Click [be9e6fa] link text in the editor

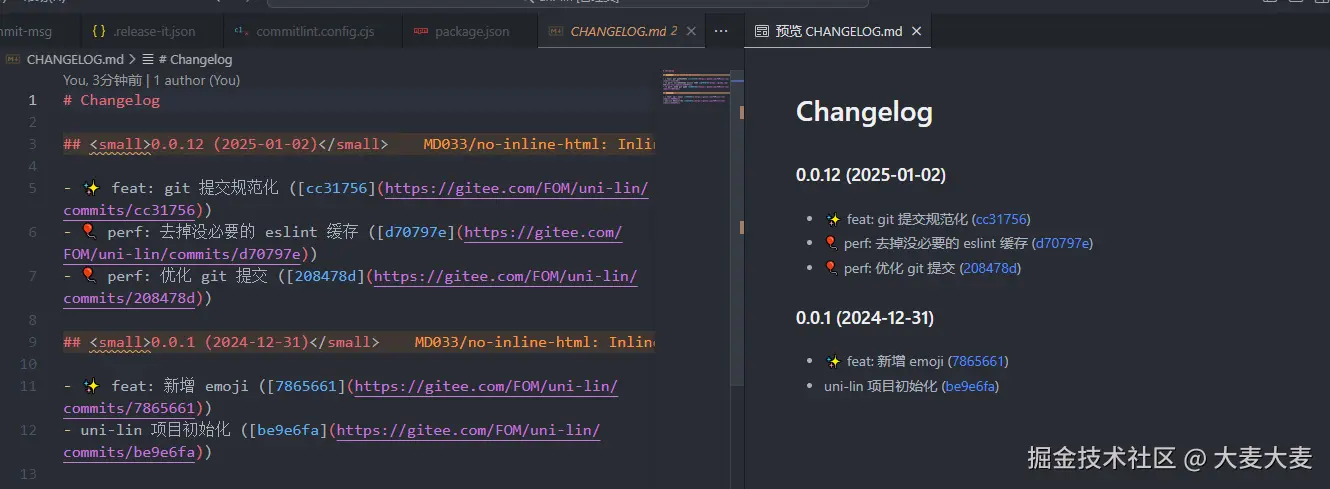[290, 430]
